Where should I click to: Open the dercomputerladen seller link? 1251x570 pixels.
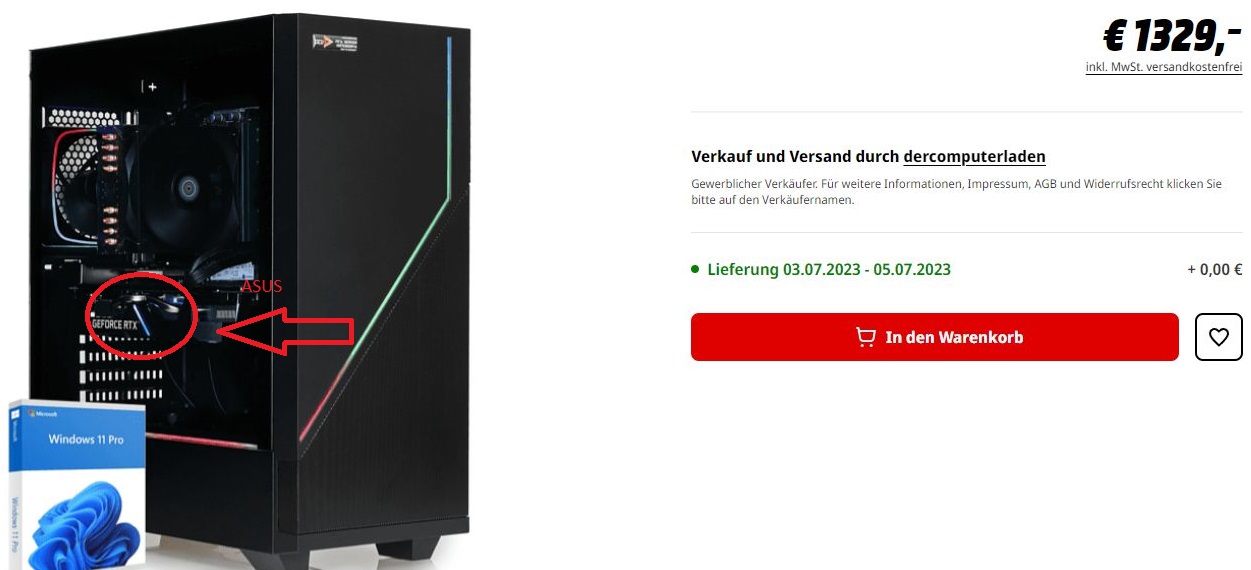[974, 157]
